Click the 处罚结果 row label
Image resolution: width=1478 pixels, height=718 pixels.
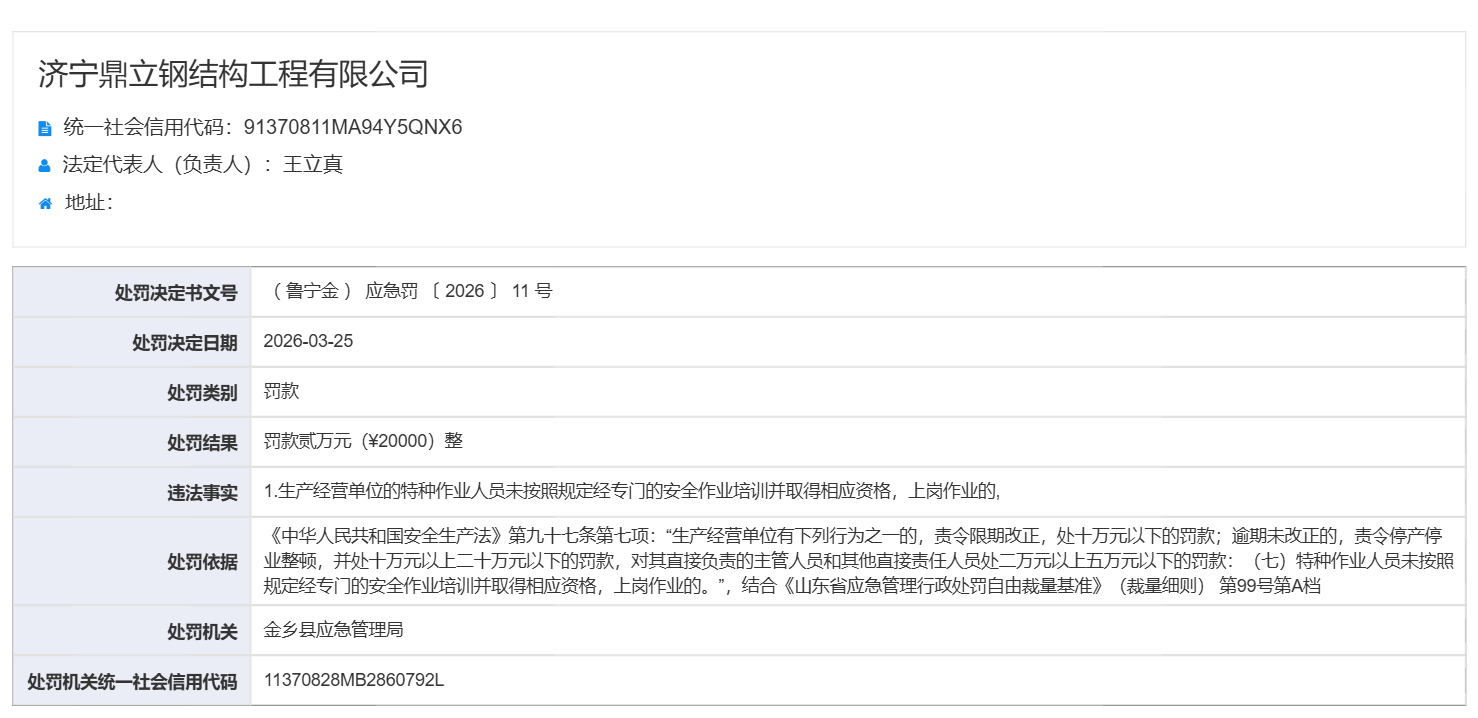(202, 443)
